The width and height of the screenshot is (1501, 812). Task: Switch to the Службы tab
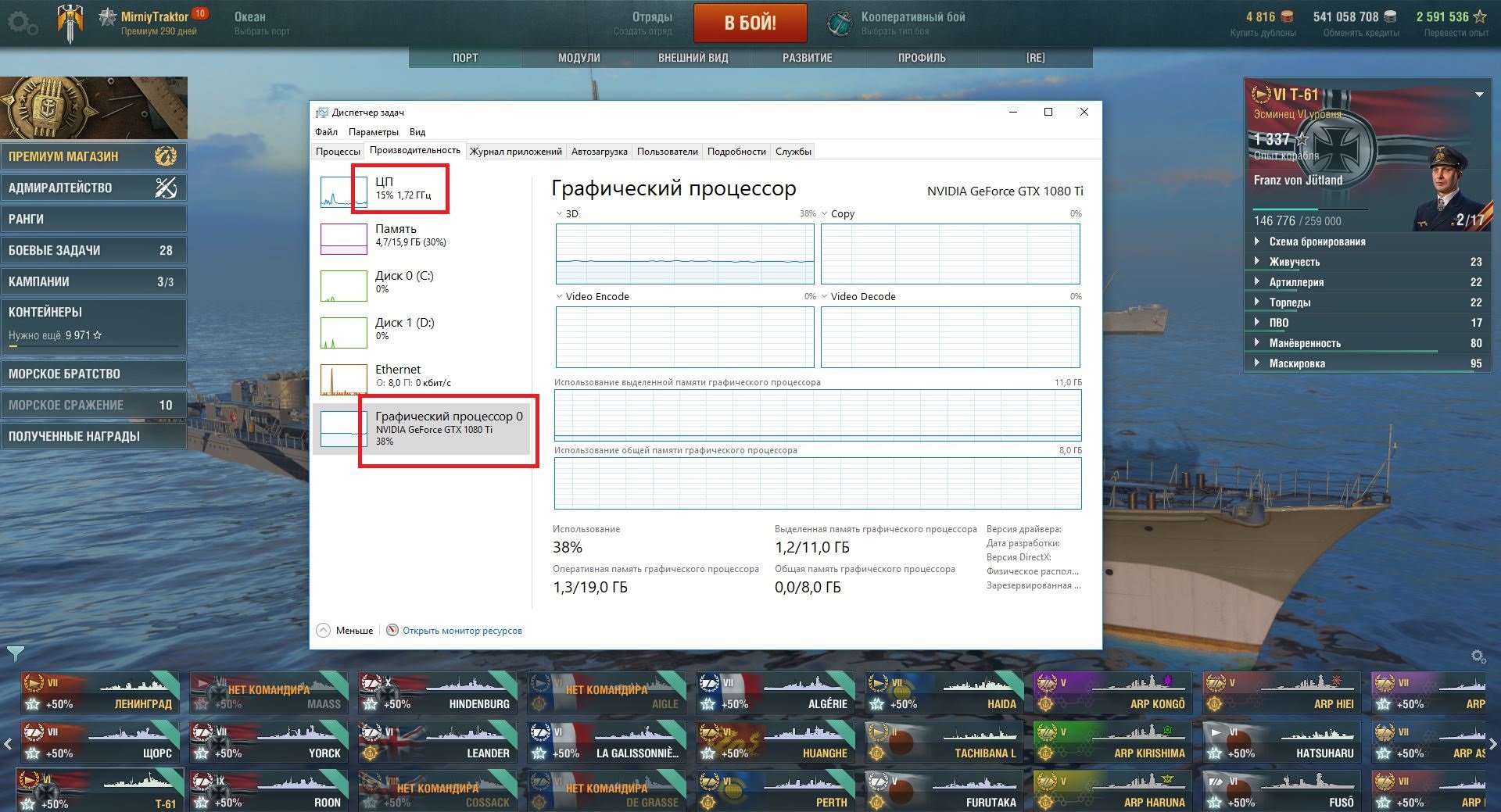click(x=793, y=152)
